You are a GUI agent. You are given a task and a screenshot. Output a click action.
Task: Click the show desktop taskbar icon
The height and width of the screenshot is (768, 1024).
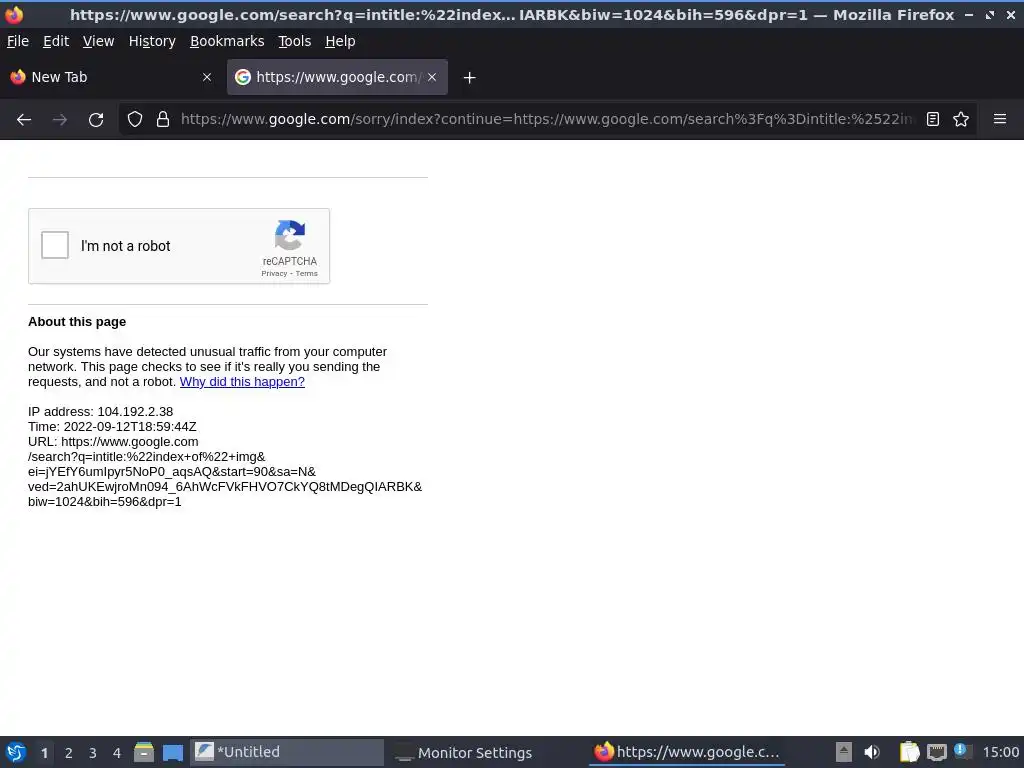173,752
